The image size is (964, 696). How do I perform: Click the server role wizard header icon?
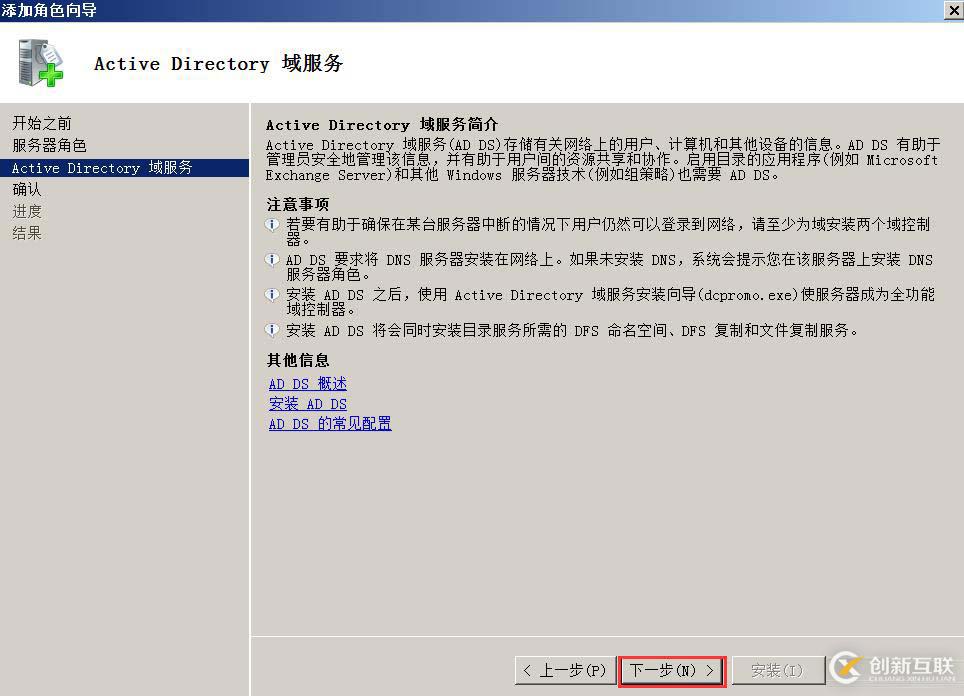tap(40, 62)
